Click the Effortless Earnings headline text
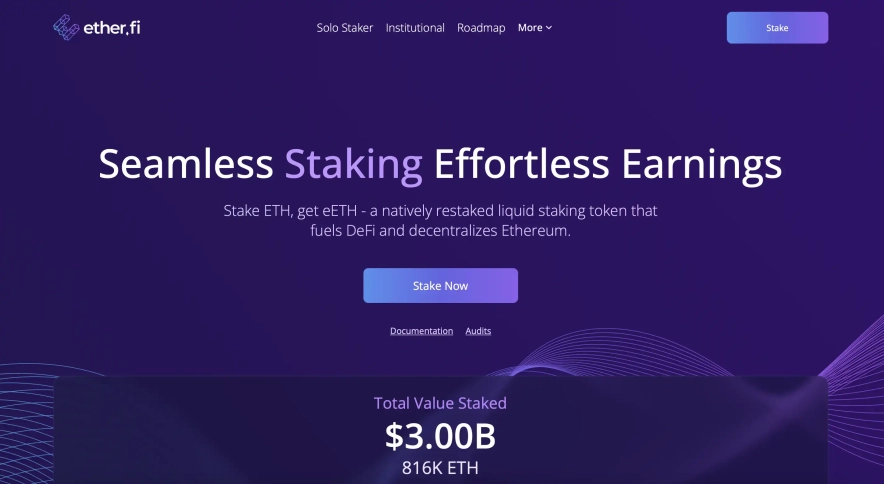 (607, 164)
